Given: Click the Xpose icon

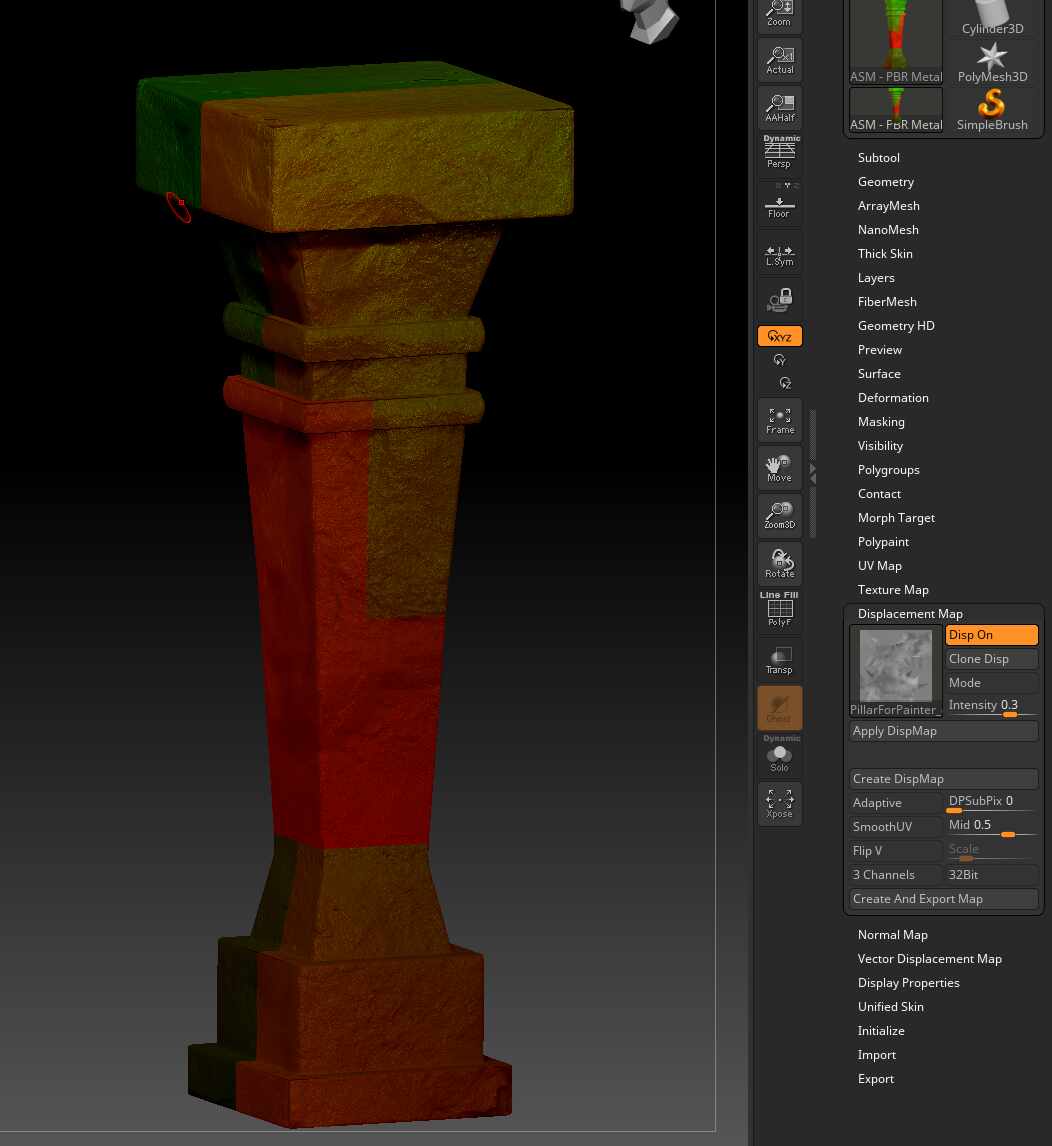Looking at the screenshot, I should point(779,803).
